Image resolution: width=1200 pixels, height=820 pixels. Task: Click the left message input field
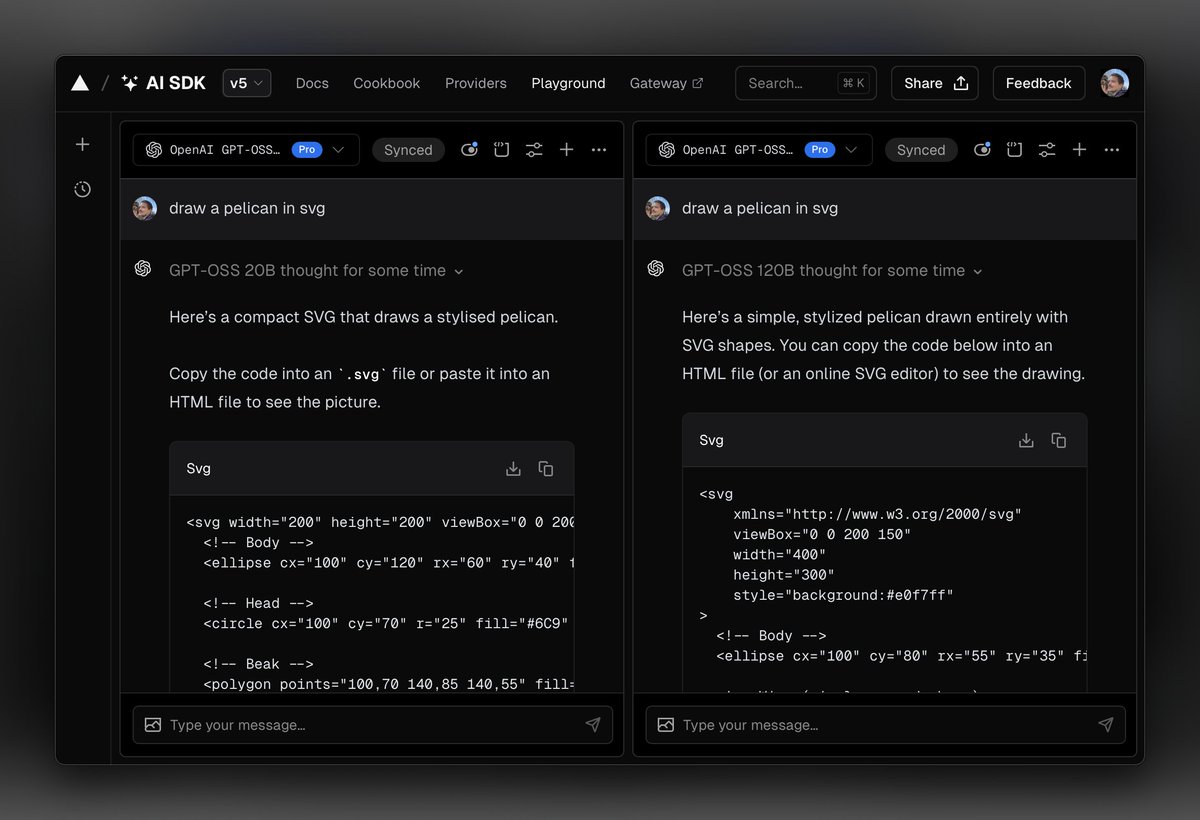pyautogui.click(x=372, y=725)
